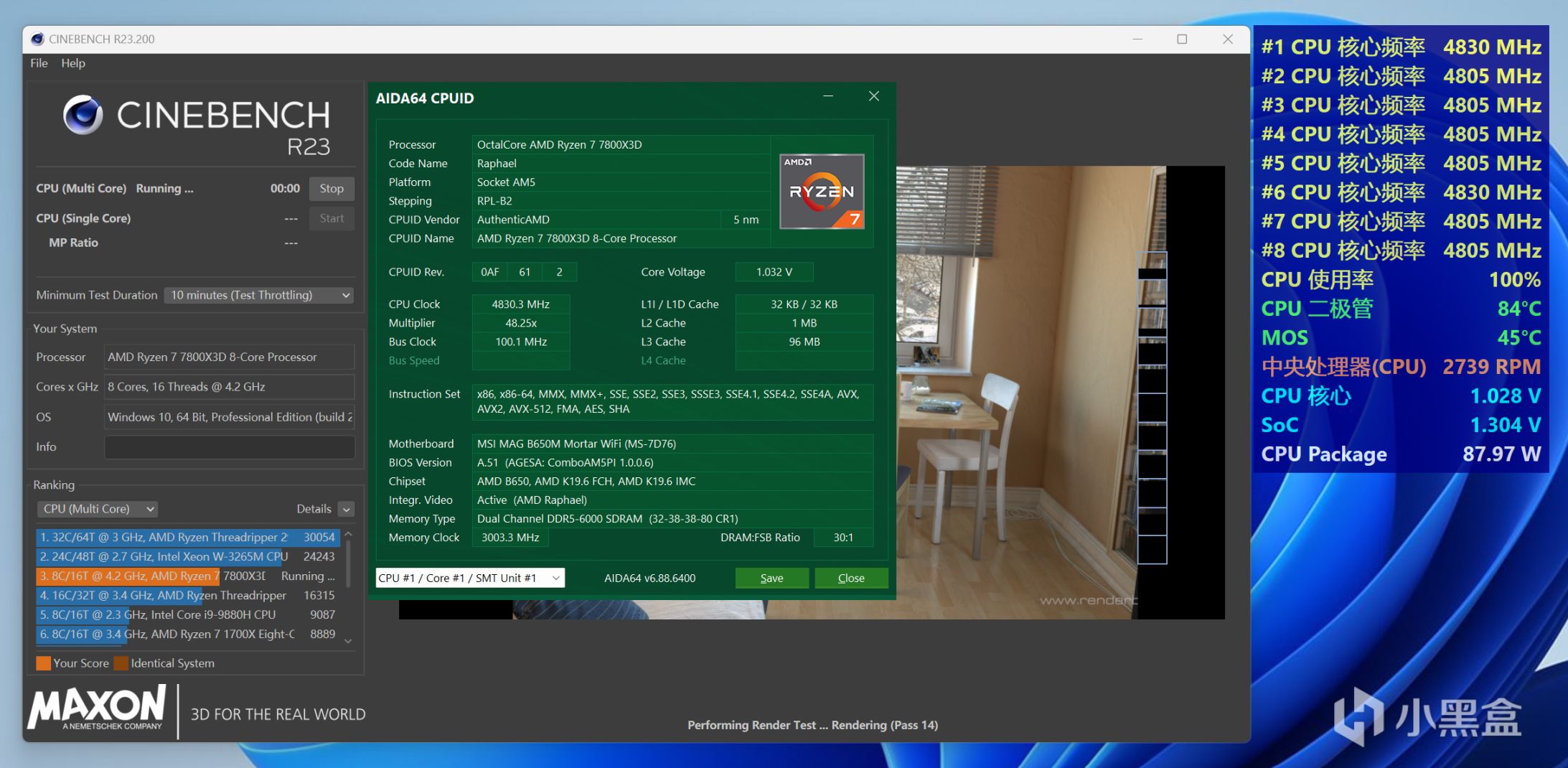Close the Cinebench R23 window
This screenshot has height=768, width=1568.
(x=1228, y=39)
